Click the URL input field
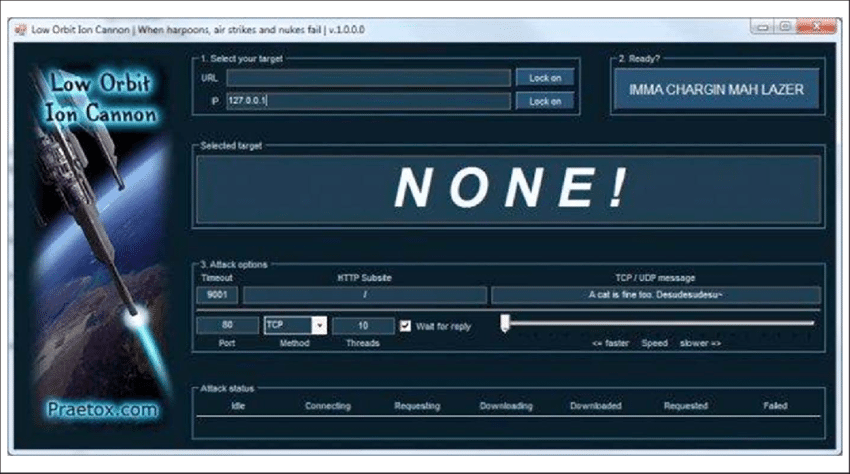The height and width of the screenshot is (474, 850). [368, 78]
